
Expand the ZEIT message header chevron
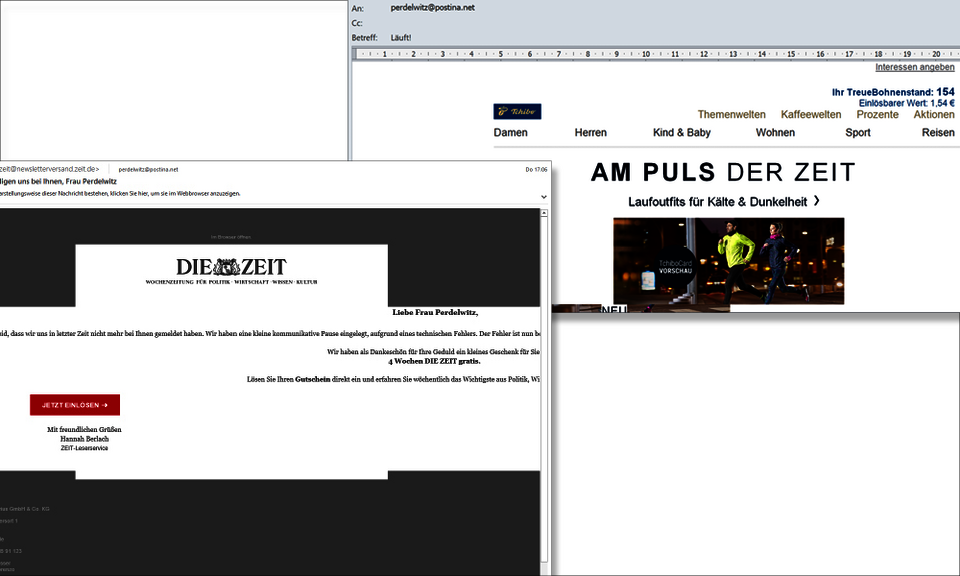pyautogui.click(x=544, y=196)
